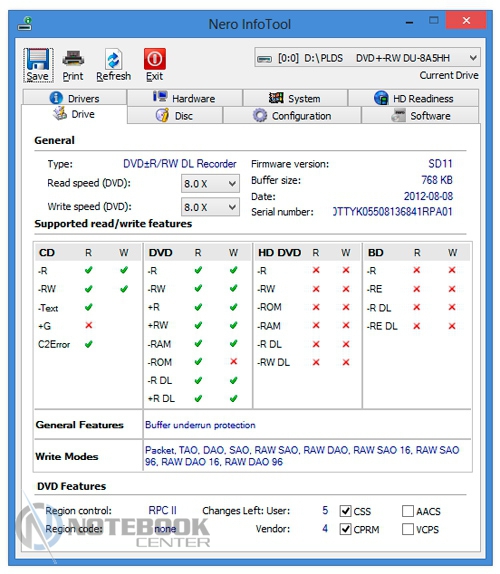Click the HD DVD column header
Screen dimensions: 500x574
coord(279,253)
